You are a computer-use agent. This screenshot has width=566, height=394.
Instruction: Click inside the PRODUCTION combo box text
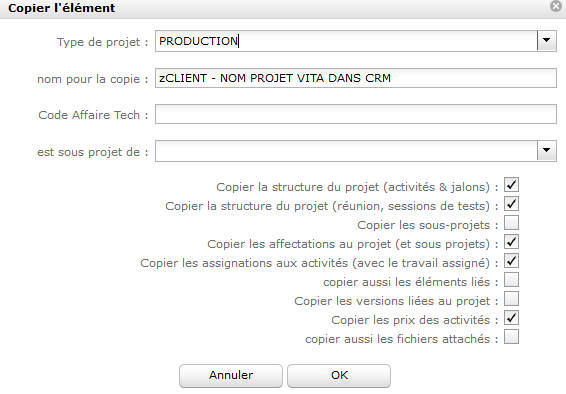pos(346,41)
